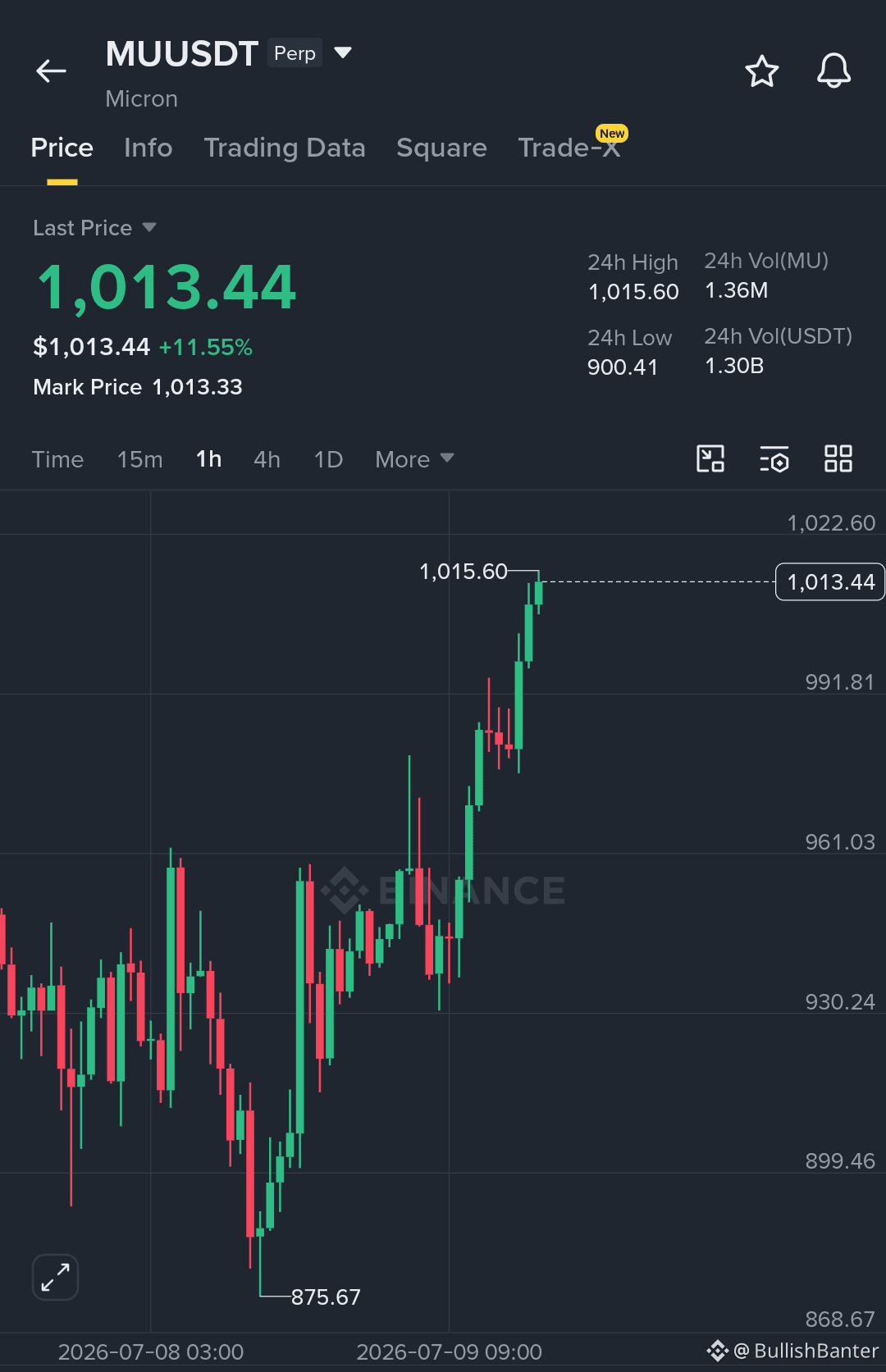Switch to the Info tab
Screen dimensions: 886x1372
(x=148, y=148)
